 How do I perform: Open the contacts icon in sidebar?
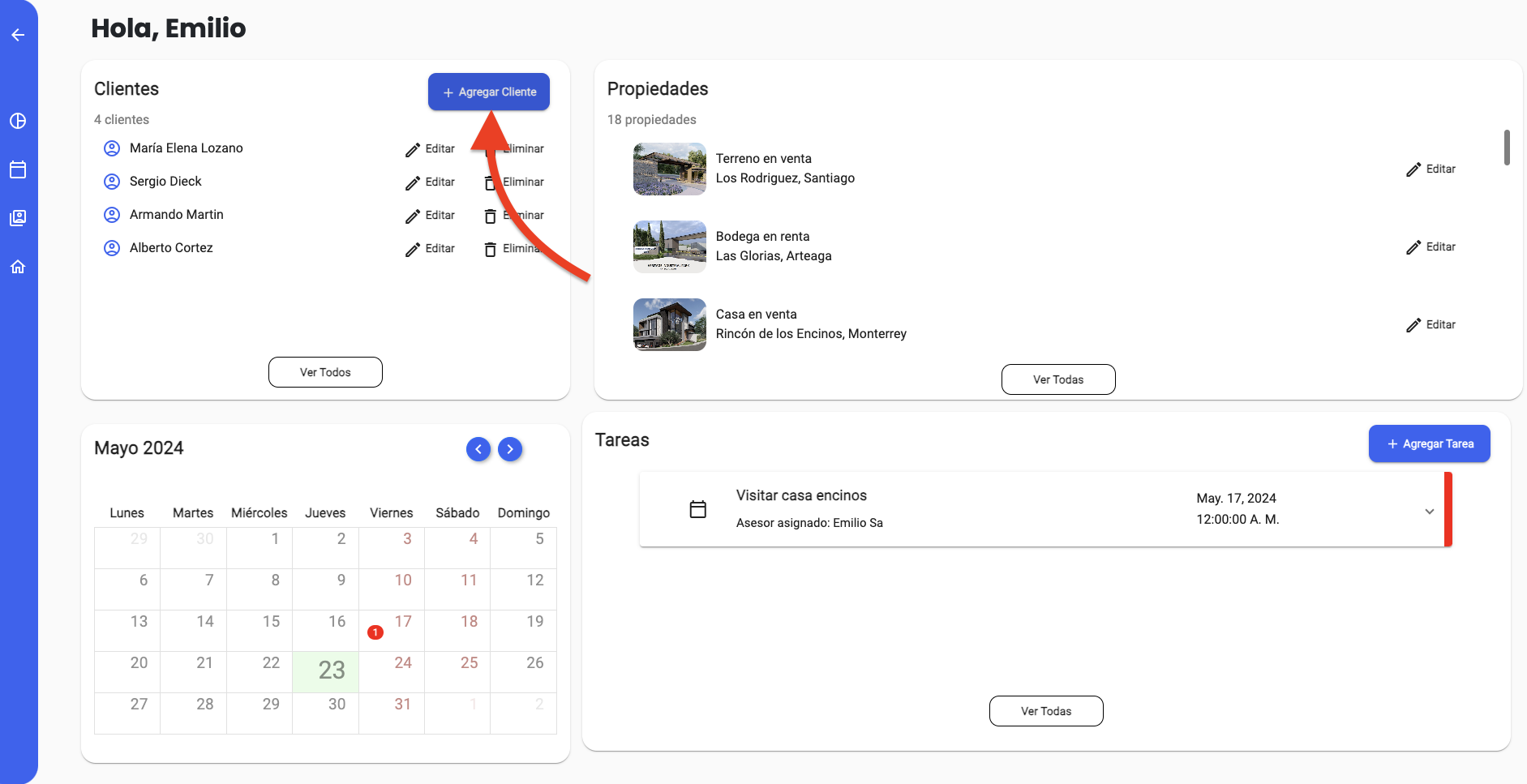(x=18, y=218)
